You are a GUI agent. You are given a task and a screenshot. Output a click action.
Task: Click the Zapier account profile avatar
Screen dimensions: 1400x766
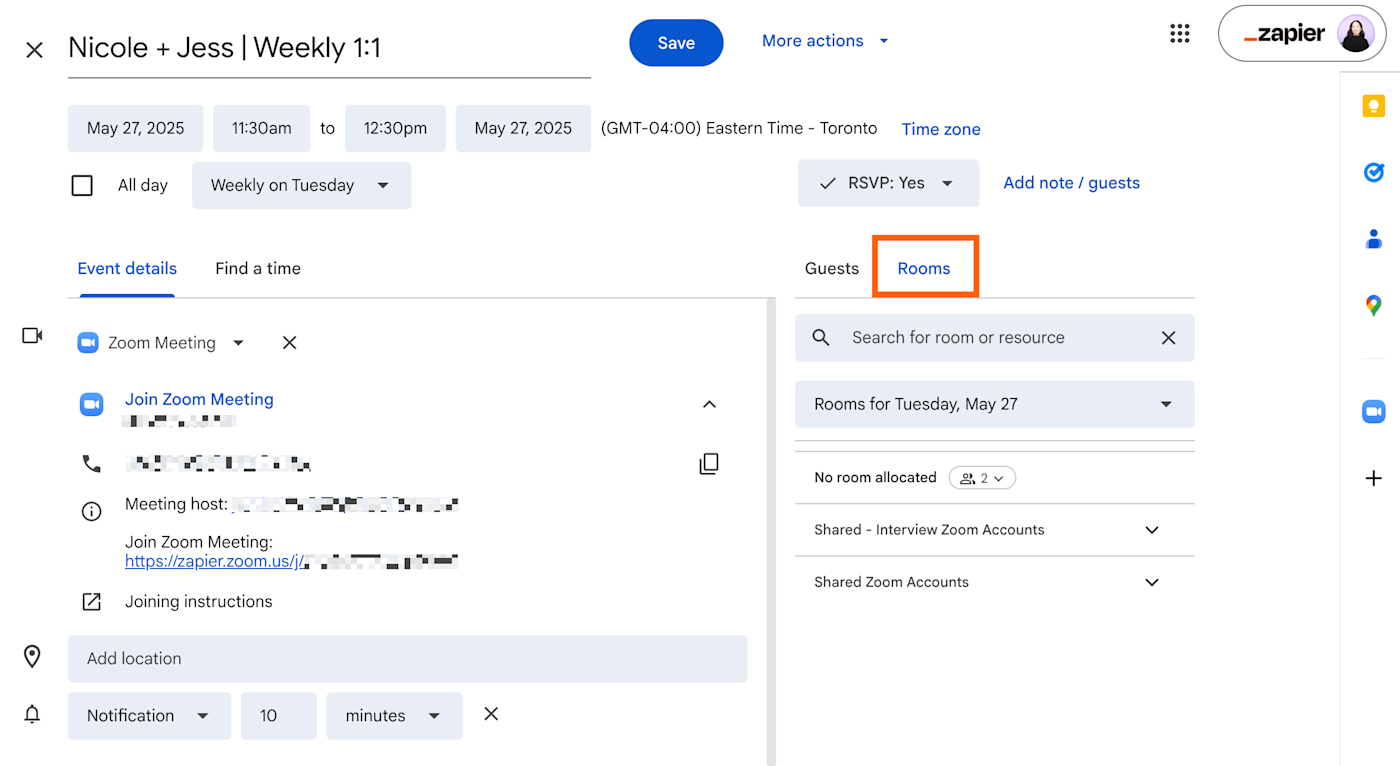coord(1355,34)
